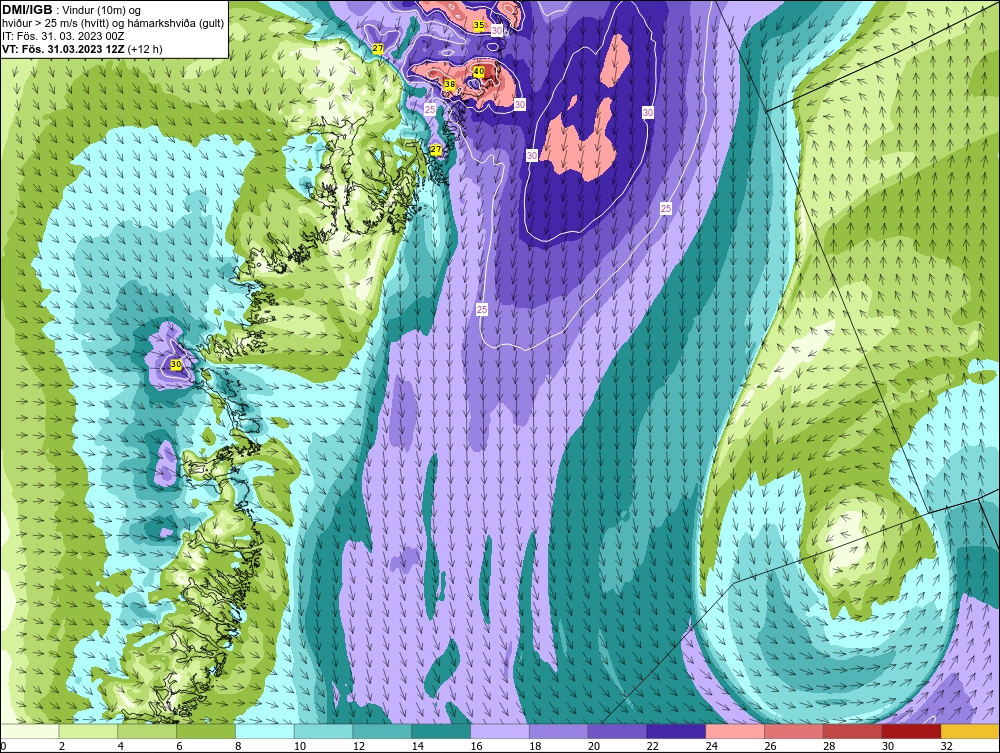Image resolution: width=1000 pixels, height=753 pixels.
Task: Click legend swatch between 0 and 2
Action: click(x=29, y=732)
